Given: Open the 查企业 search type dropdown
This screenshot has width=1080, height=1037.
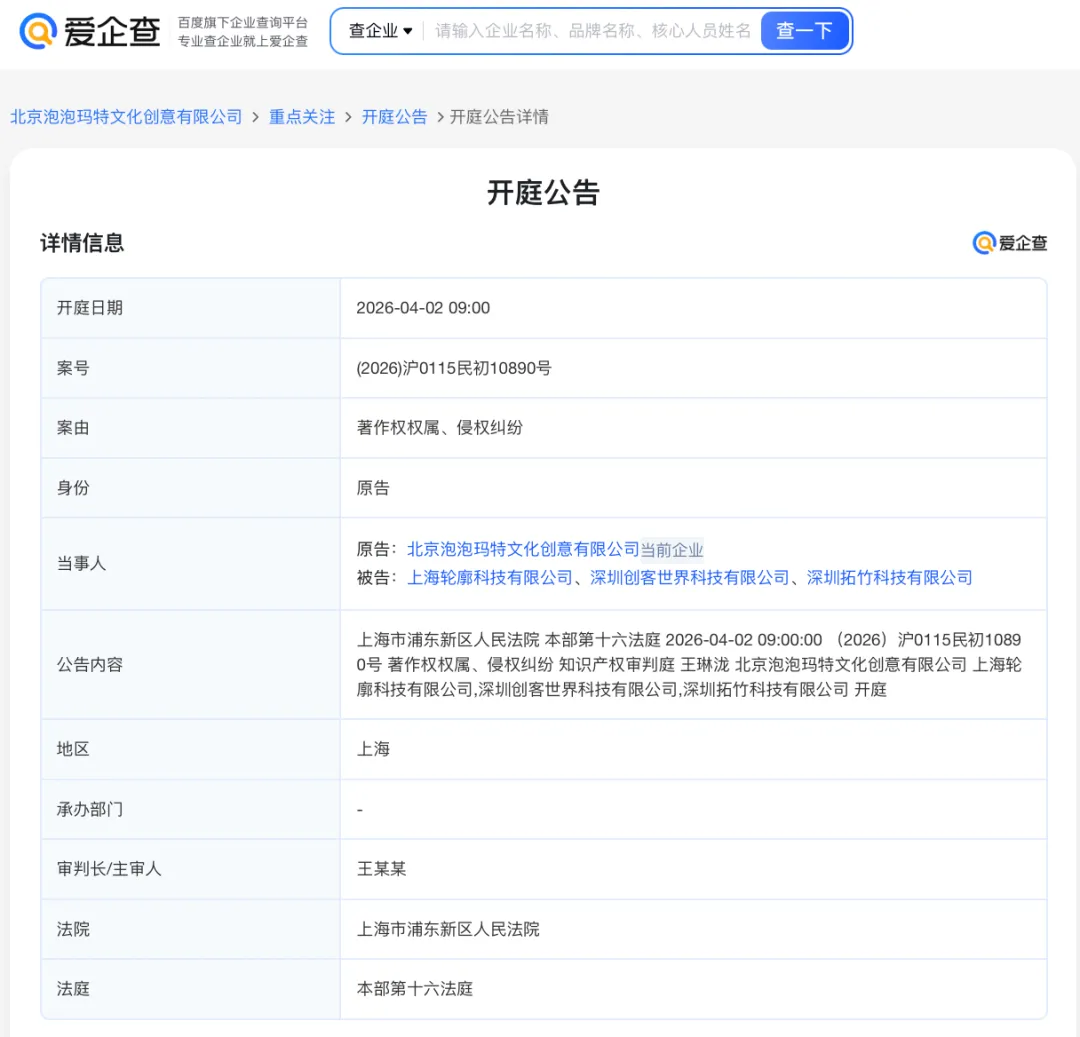Looking at the screenshot, I should [380, 31].
